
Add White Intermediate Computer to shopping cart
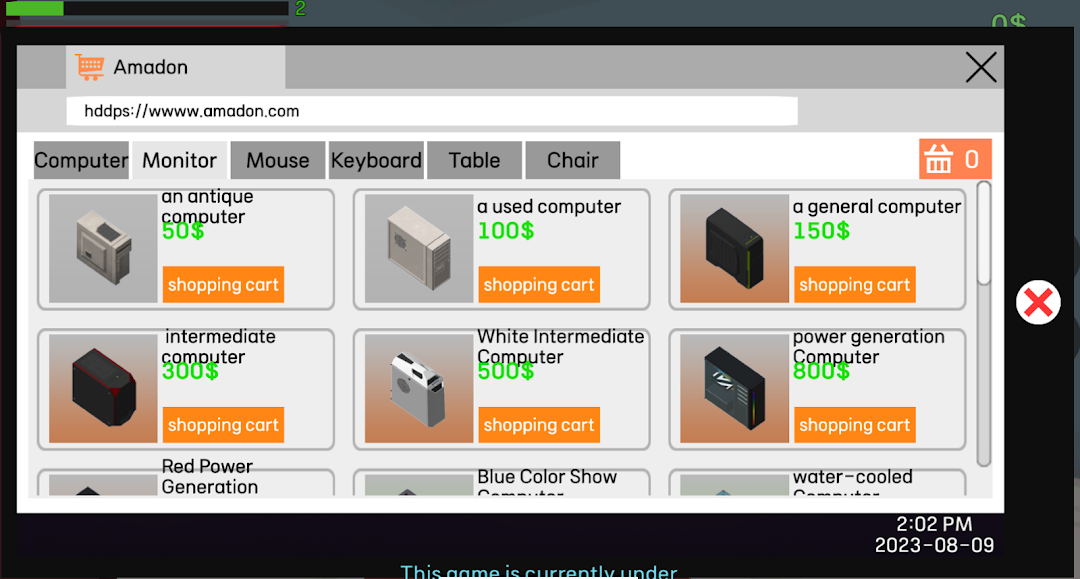(x=539, y=425)
